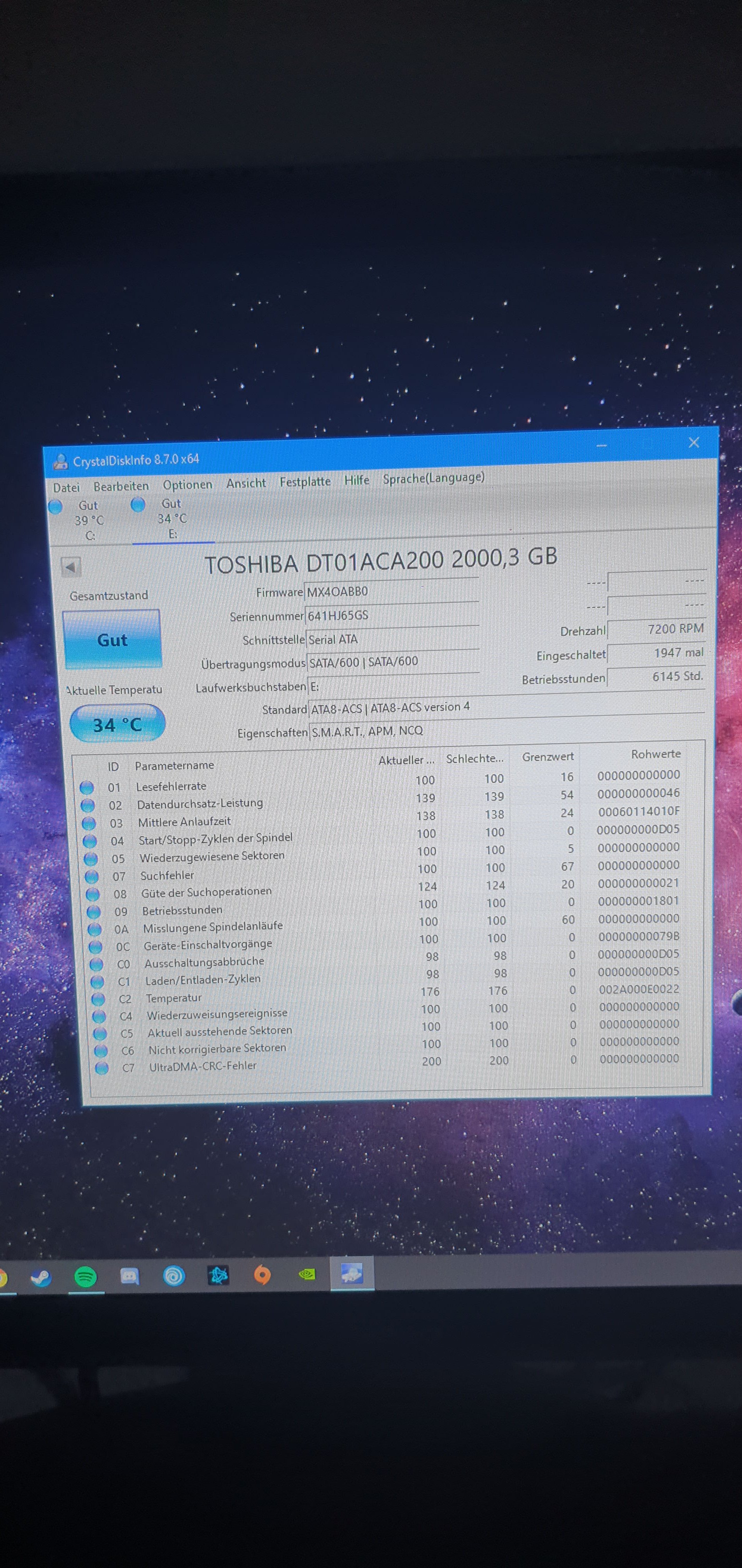Open the Festplatte menu
742x1568 pixels.
pos(305,481)
